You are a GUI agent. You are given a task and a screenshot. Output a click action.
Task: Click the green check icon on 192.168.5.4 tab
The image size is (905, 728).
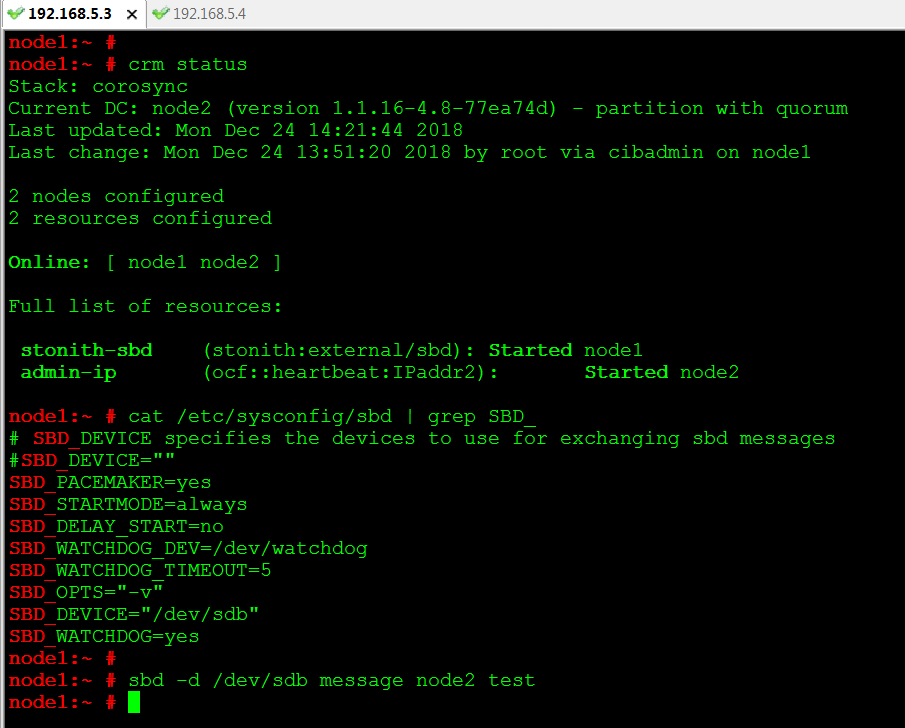click(x=161, y=14)
